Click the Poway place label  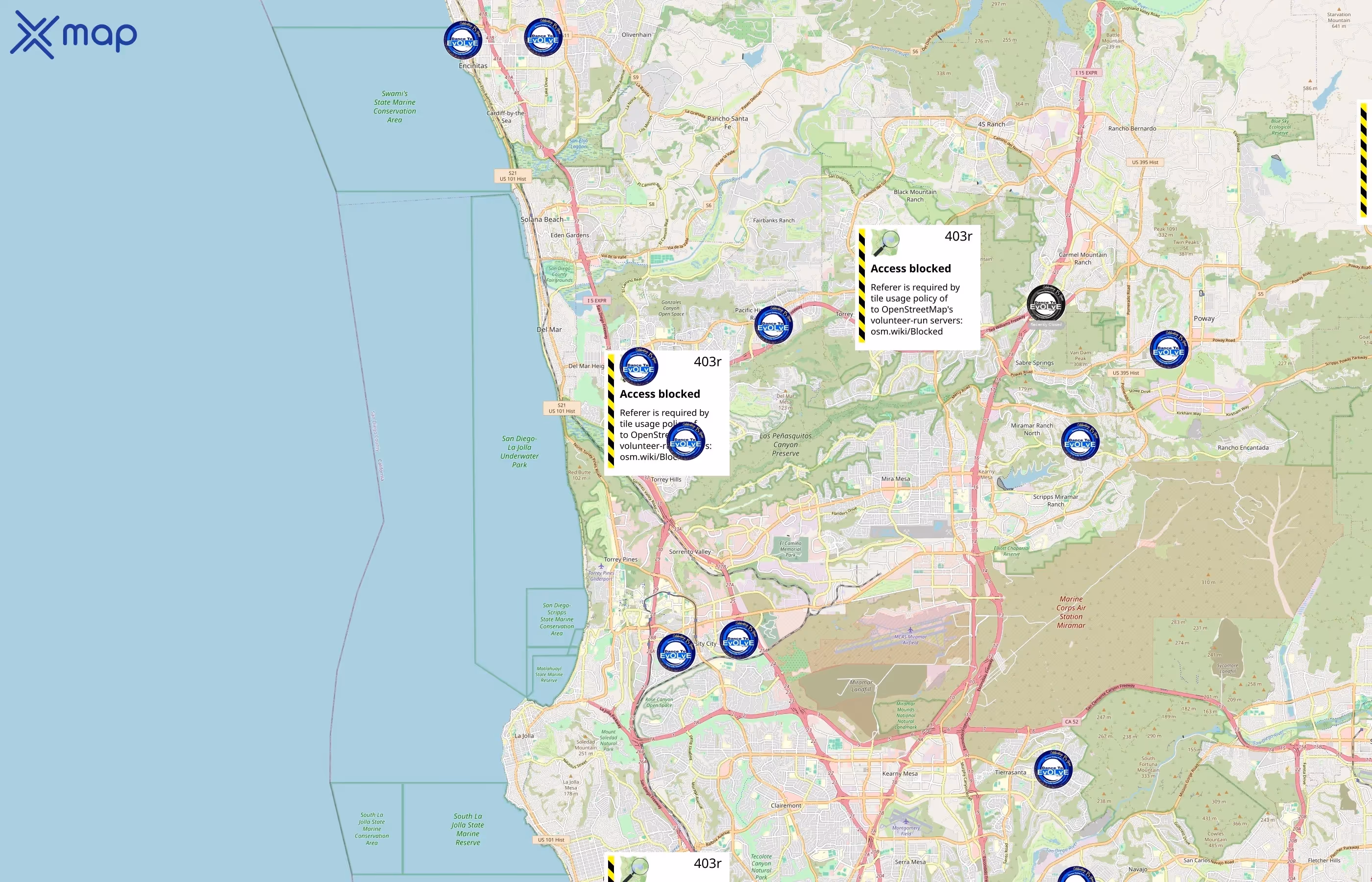1203,318
